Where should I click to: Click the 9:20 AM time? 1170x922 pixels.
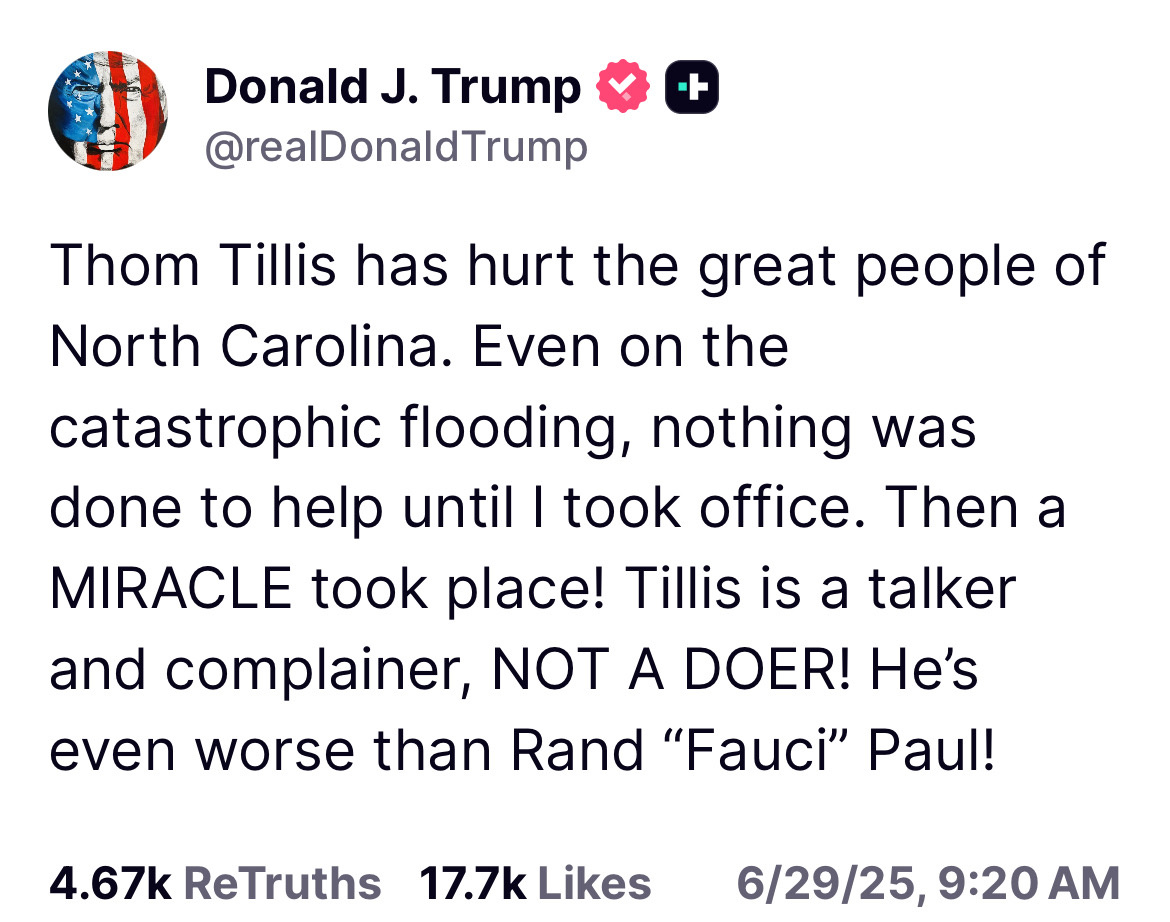pyautogui.click(x=1029, y=884)
